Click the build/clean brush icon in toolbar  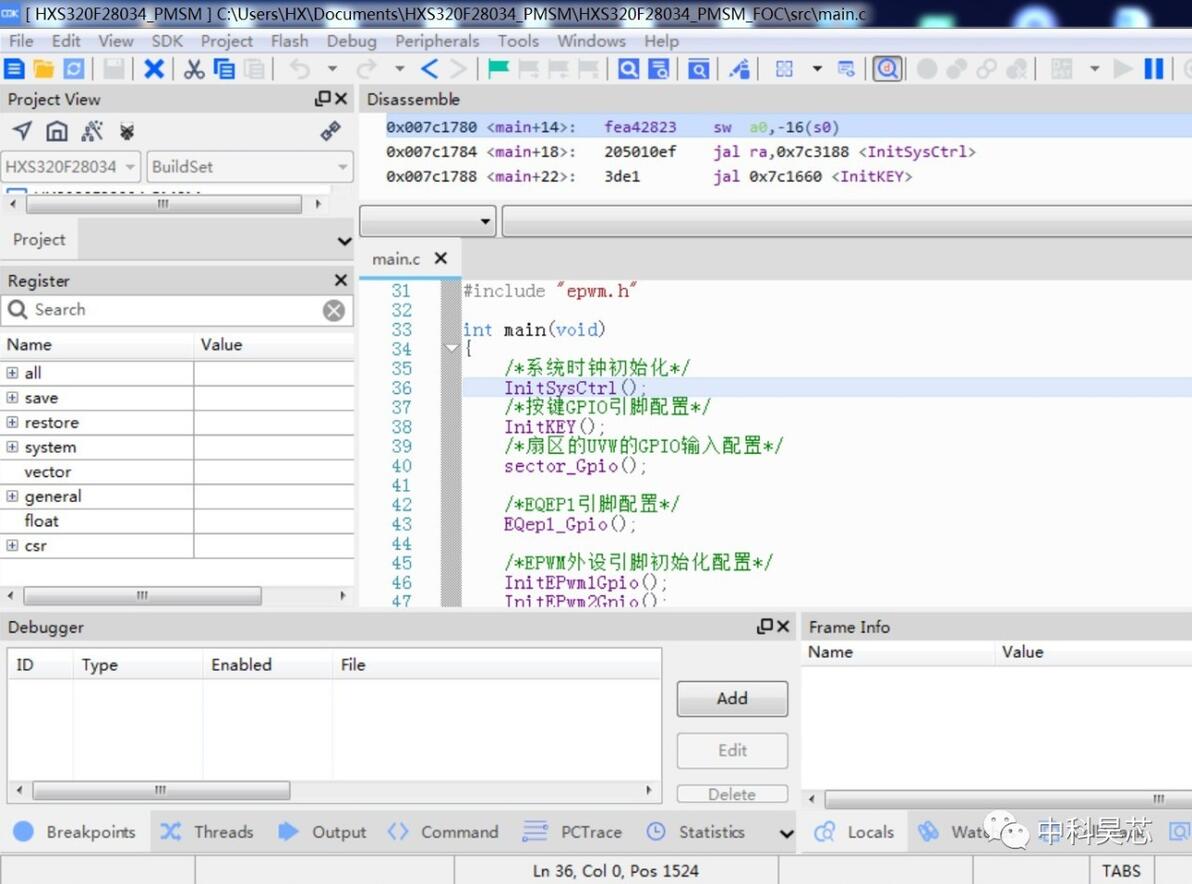739,69
